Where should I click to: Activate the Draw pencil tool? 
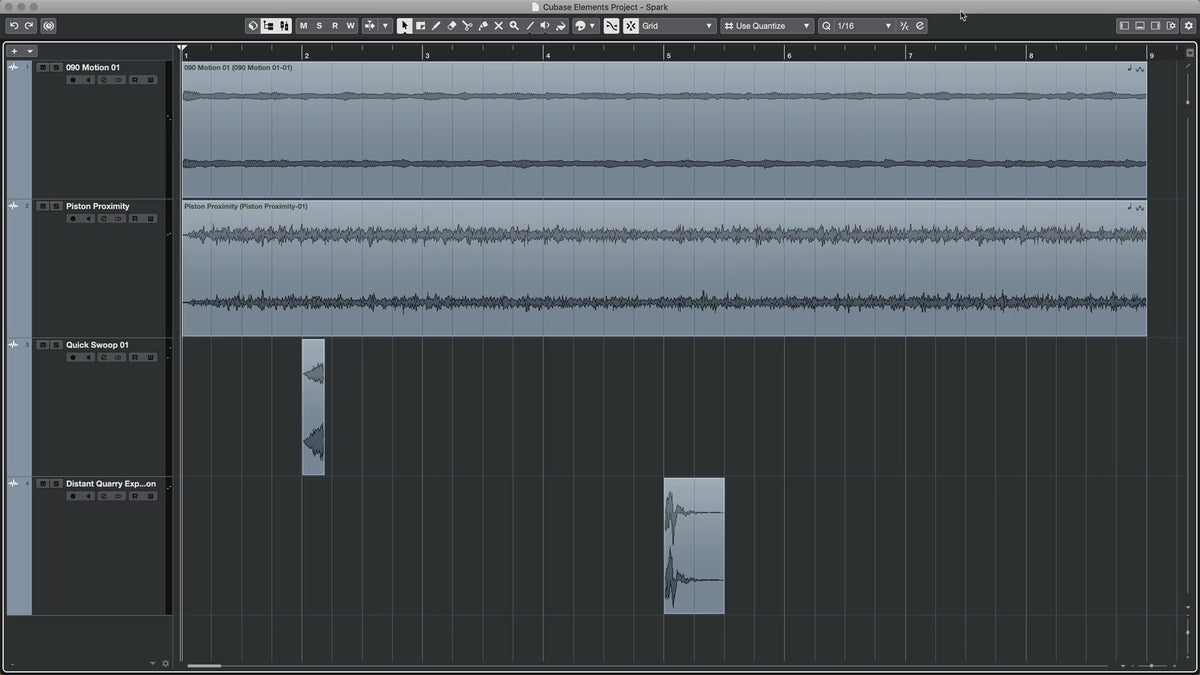coord(435,26)
